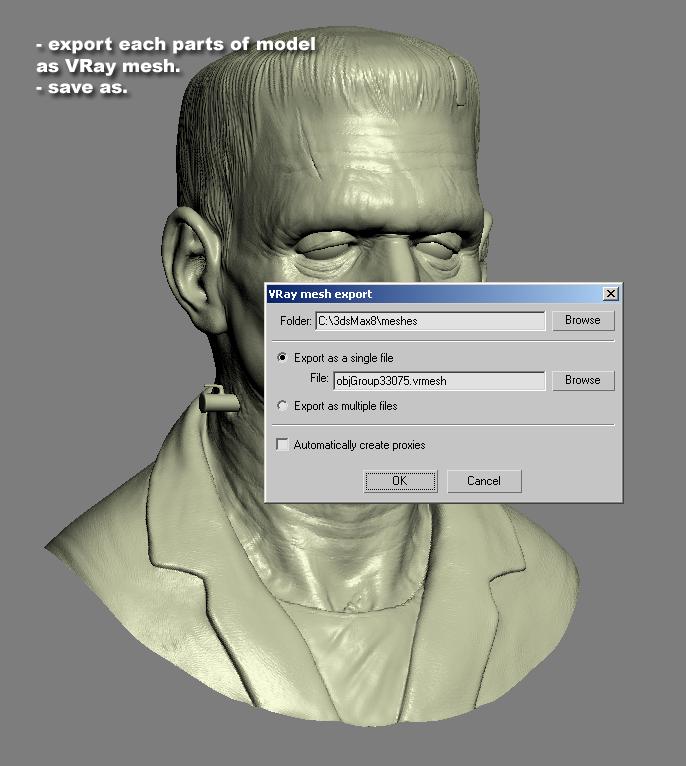
Task: Focus the File name input field
Action: click(x=439, y=381)
